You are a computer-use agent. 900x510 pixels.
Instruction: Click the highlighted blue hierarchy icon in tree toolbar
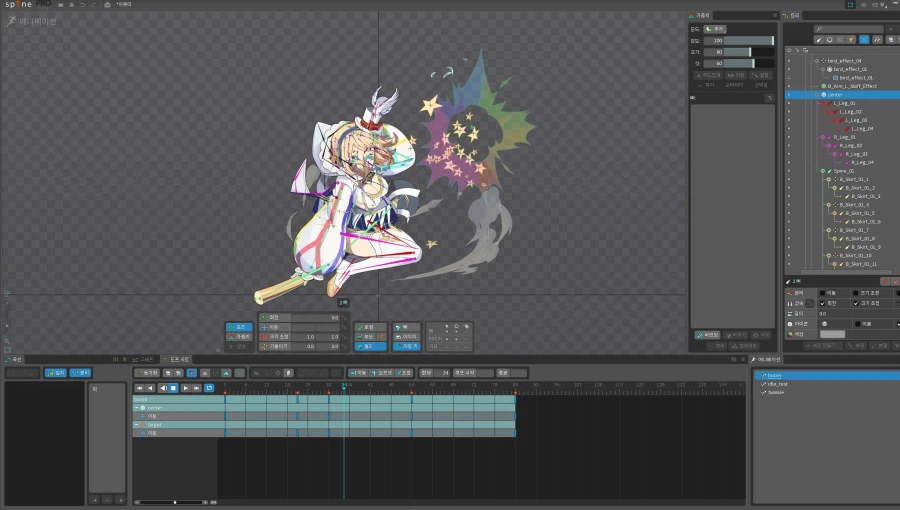[864, 40]
